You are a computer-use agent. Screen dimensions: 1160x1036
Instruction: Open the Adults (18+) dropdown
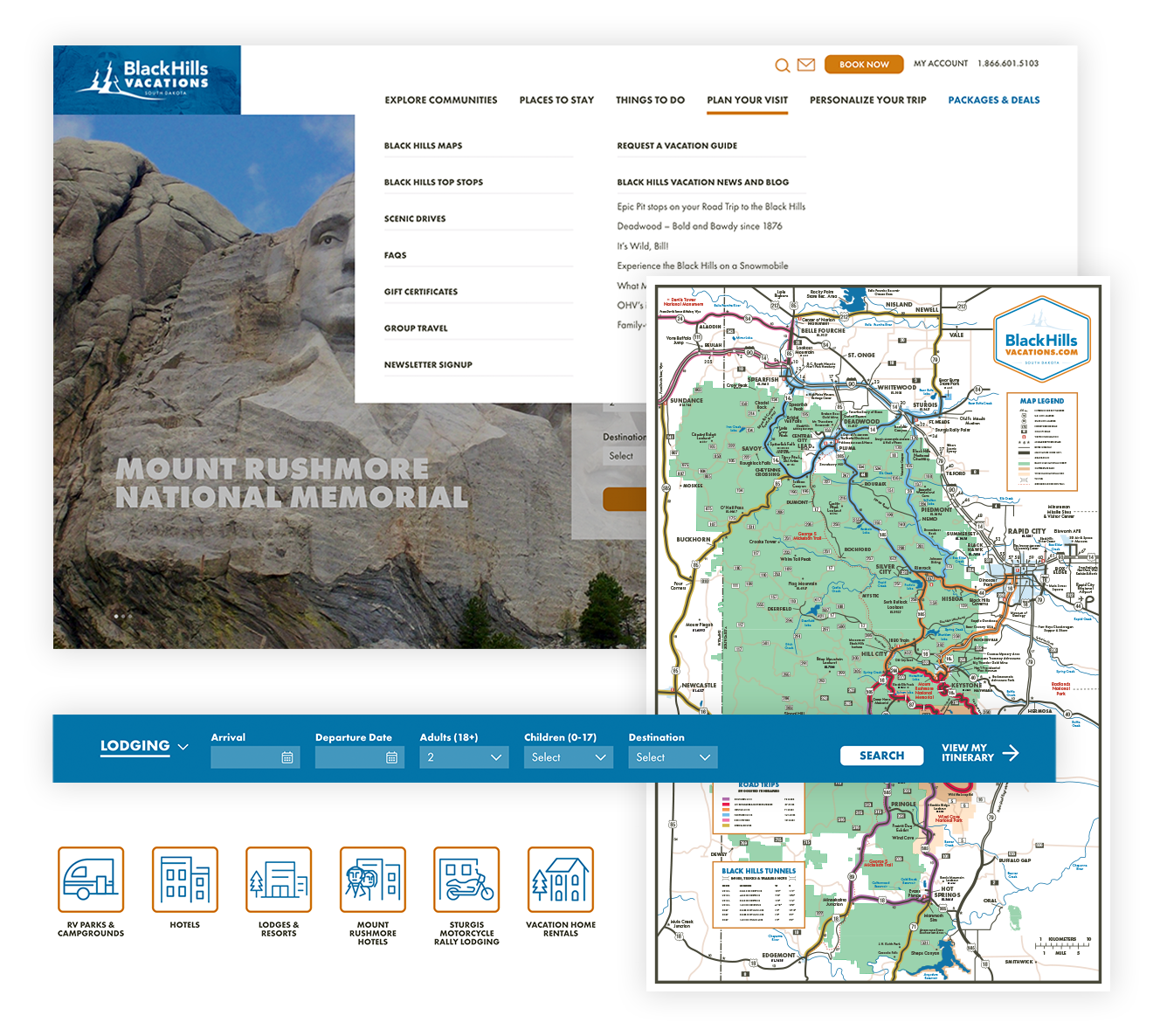[464, 757]
